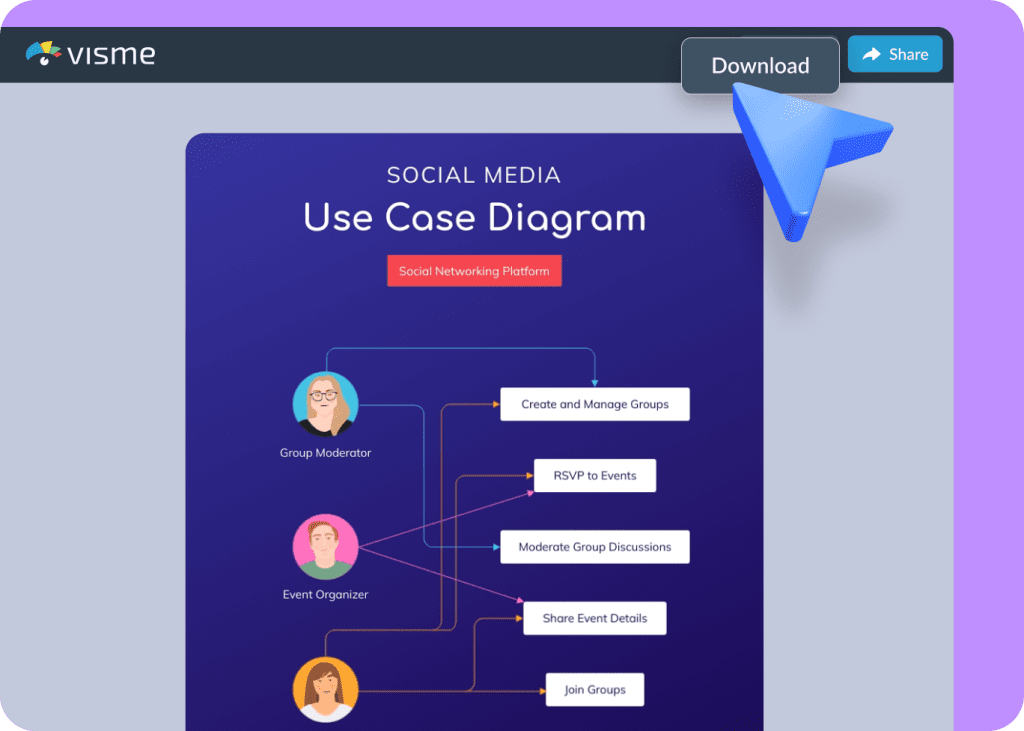
Task: Click the Share Event Details box
Action: [594, 618]
